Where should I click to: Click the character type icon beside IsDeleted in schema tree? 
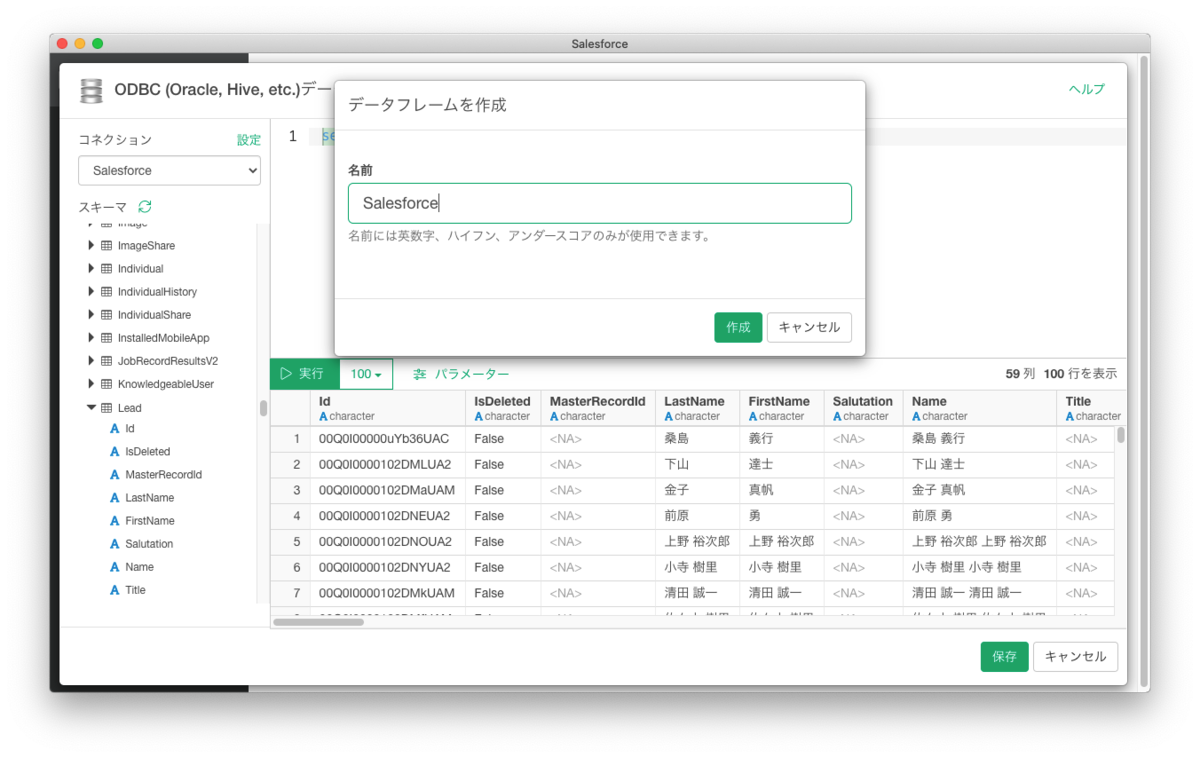click(115, 452)
